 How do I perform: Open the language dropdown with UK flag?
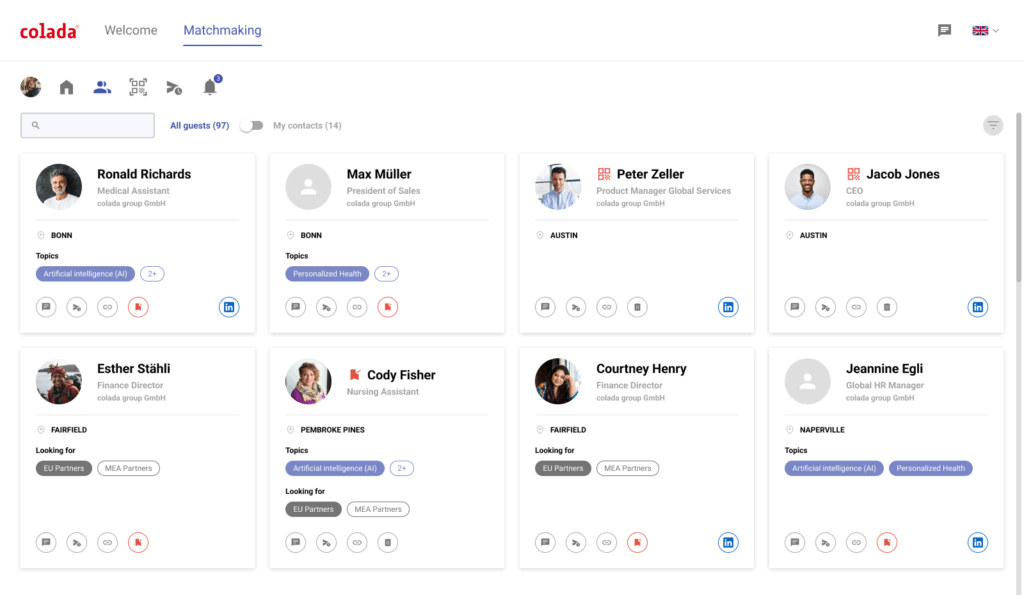point(985,30)
